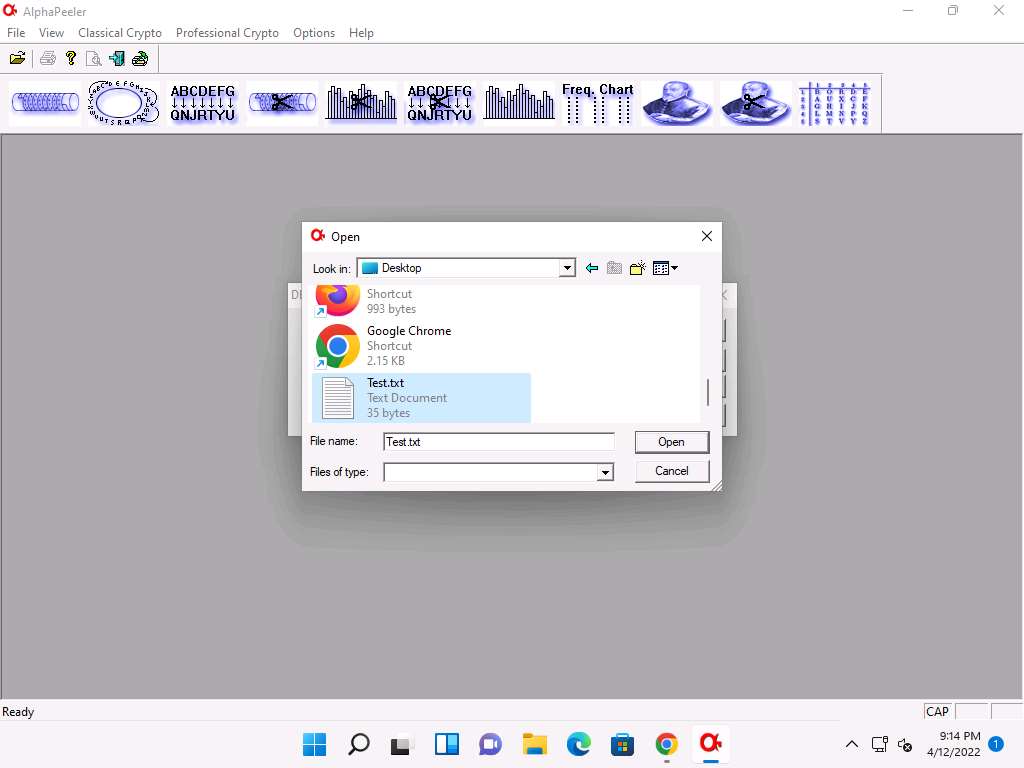Click the Freq. Chart toolbar icon
Viewport: 1024px width, 768px height.
click(x=598, y=103)
